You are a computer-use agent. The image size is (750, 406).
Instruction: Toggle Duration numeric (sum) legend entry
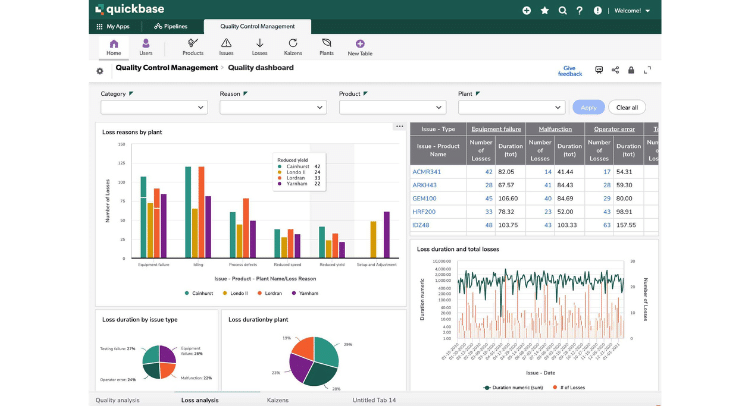point(513,387)
